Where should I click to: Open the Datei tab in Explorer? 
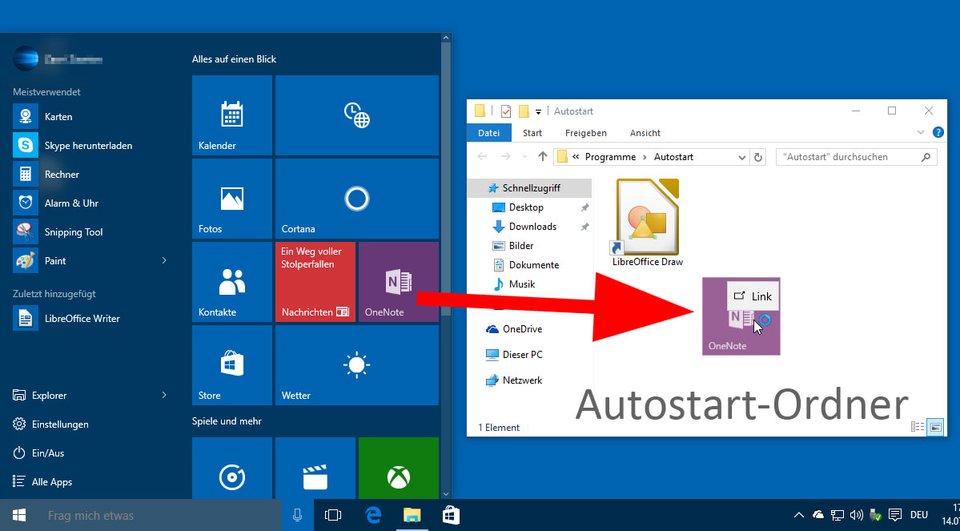tap(489, 133)
